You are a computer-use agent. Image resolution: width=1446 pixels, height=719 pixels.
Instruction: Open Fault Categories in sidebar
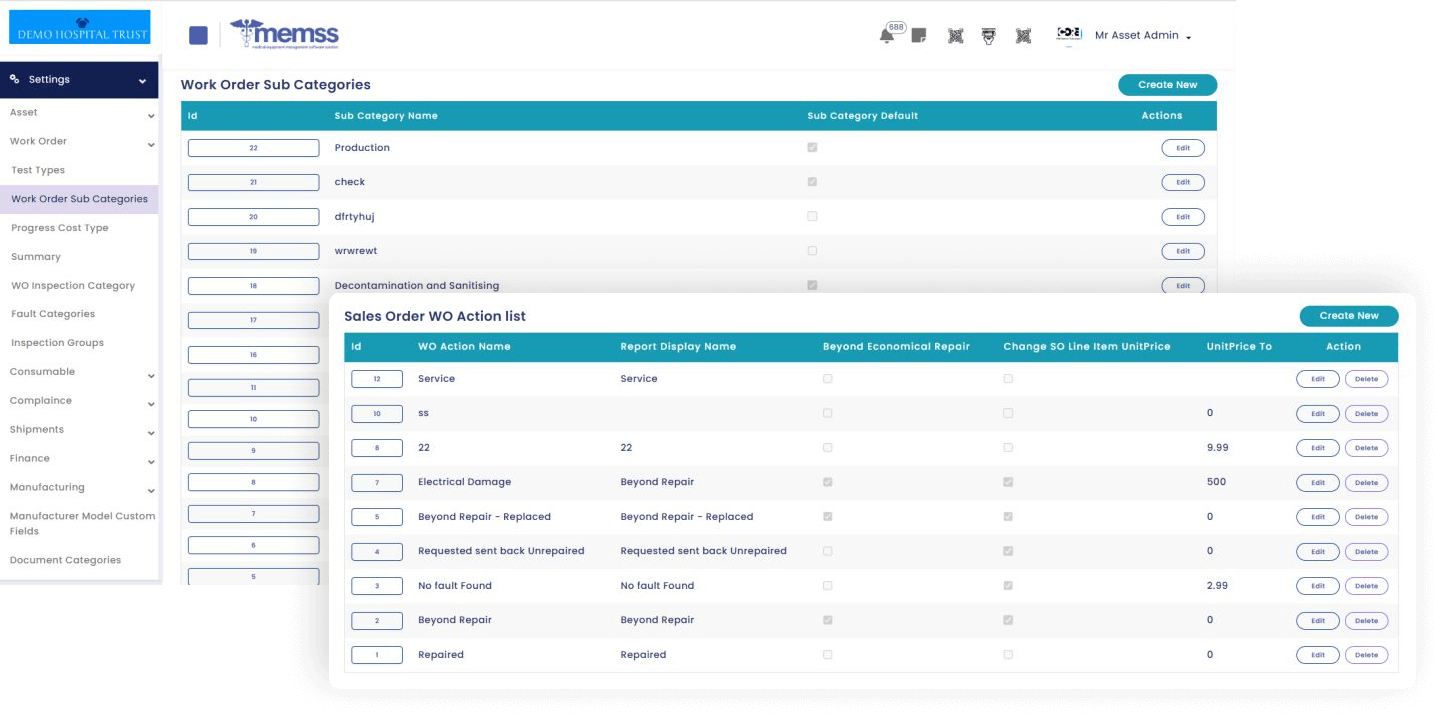pos(53,314)
